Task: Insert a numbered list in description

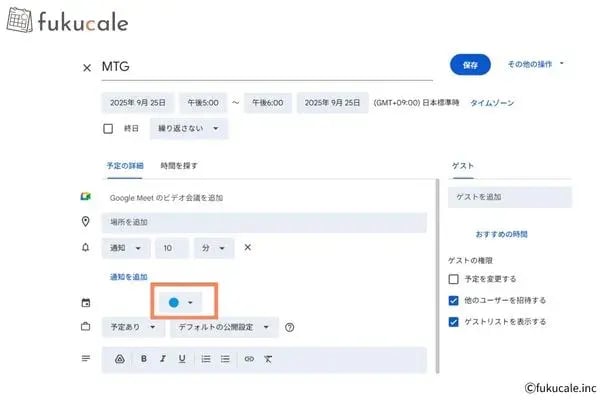Action: coord(206,359)
